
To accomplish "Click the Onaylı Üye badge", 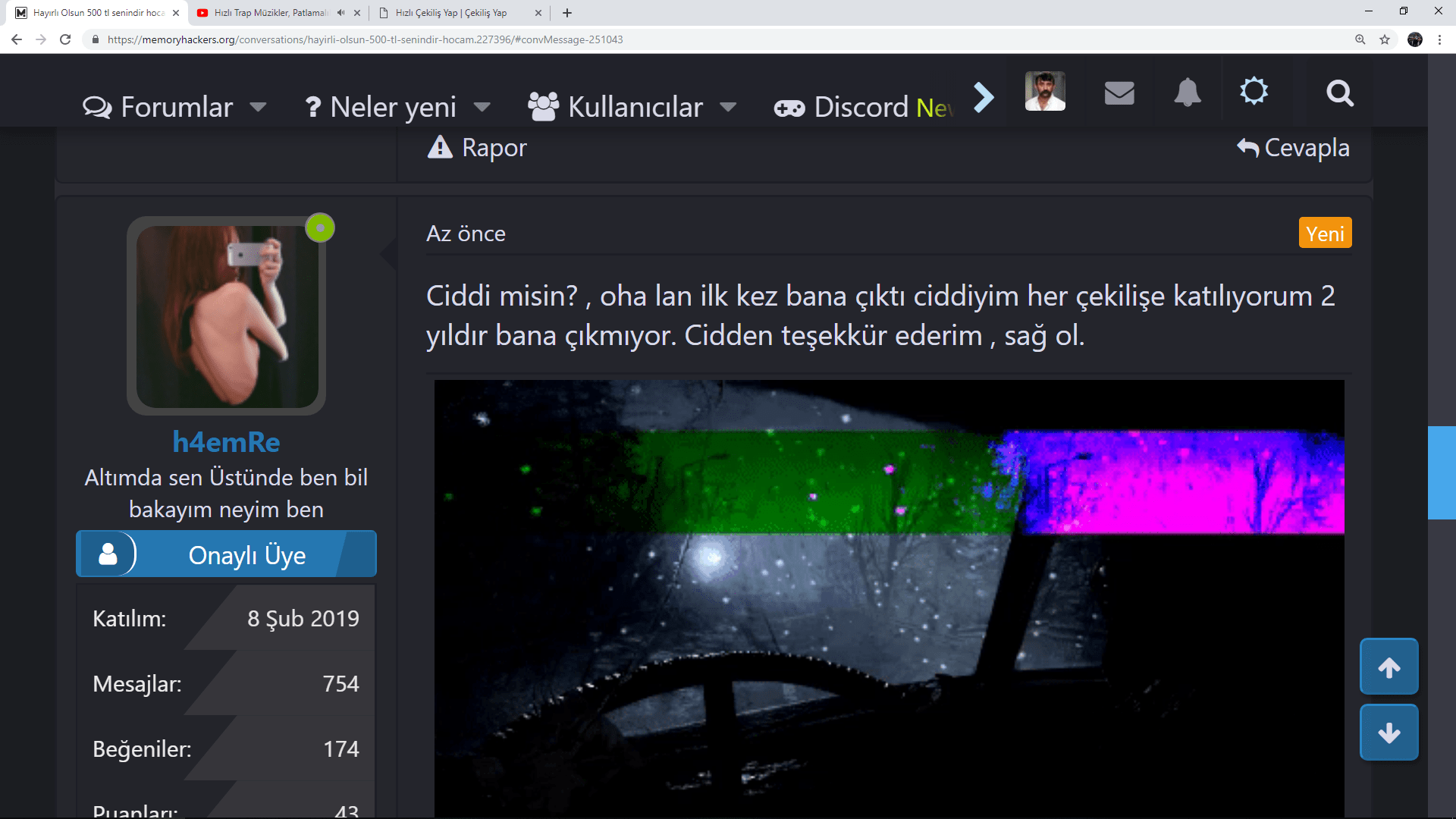I will (226, 554).
